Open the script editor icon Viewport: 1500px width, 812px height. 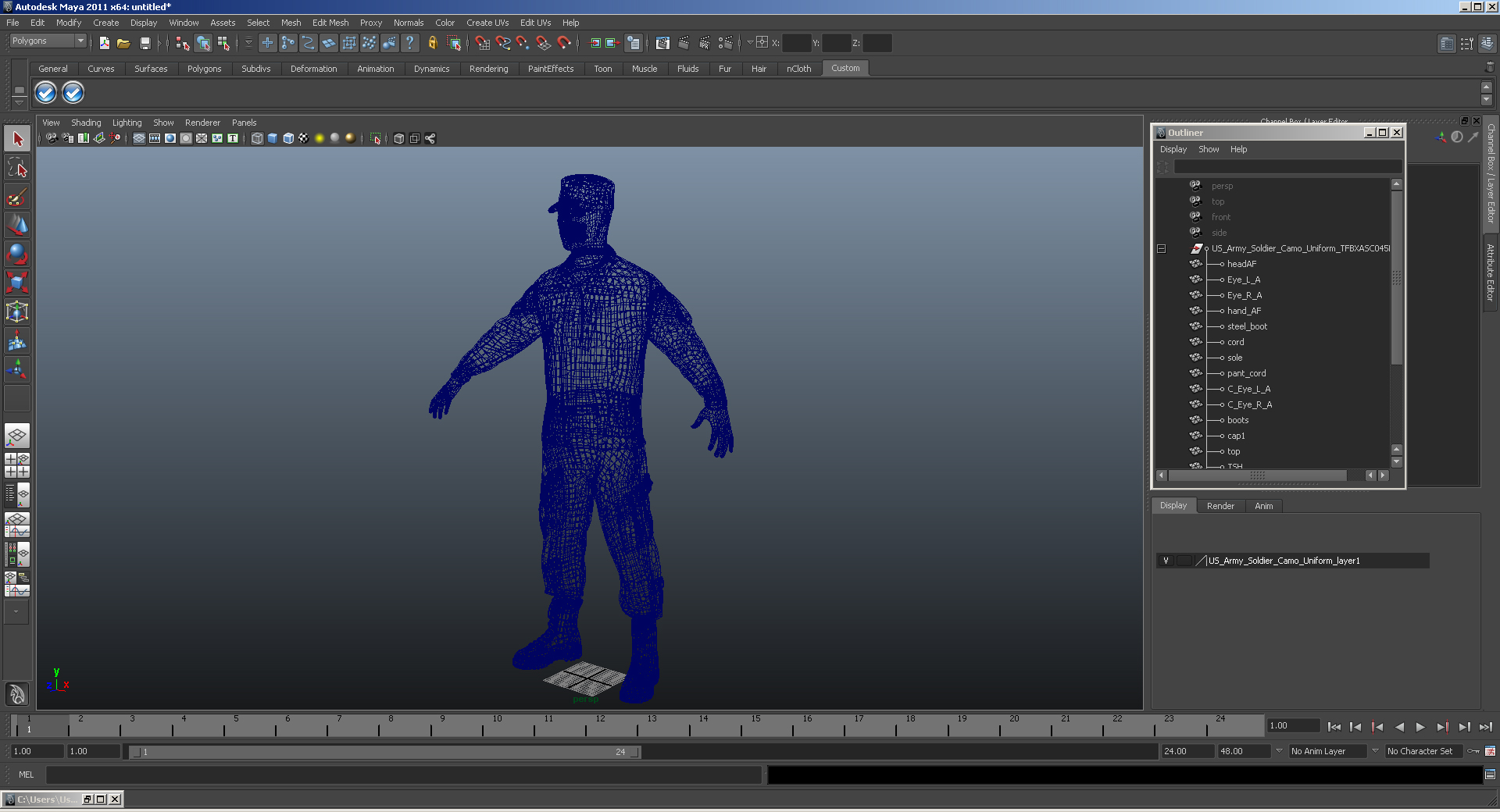click(1490, 775)
